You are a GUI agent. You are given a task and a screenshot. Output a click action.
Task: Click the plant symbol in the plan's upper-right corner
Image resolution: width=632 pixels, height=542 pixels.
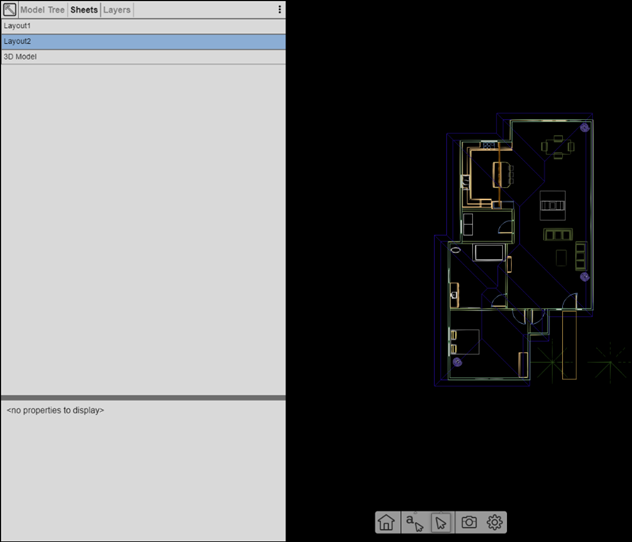click(585, 127)
